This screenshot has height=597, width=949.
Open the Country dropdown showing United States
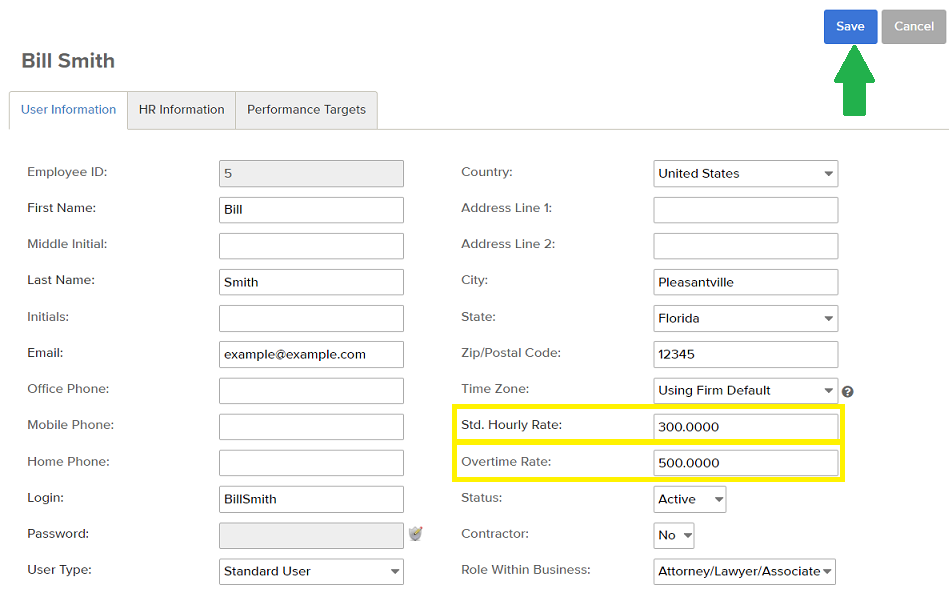coord(746,174)
